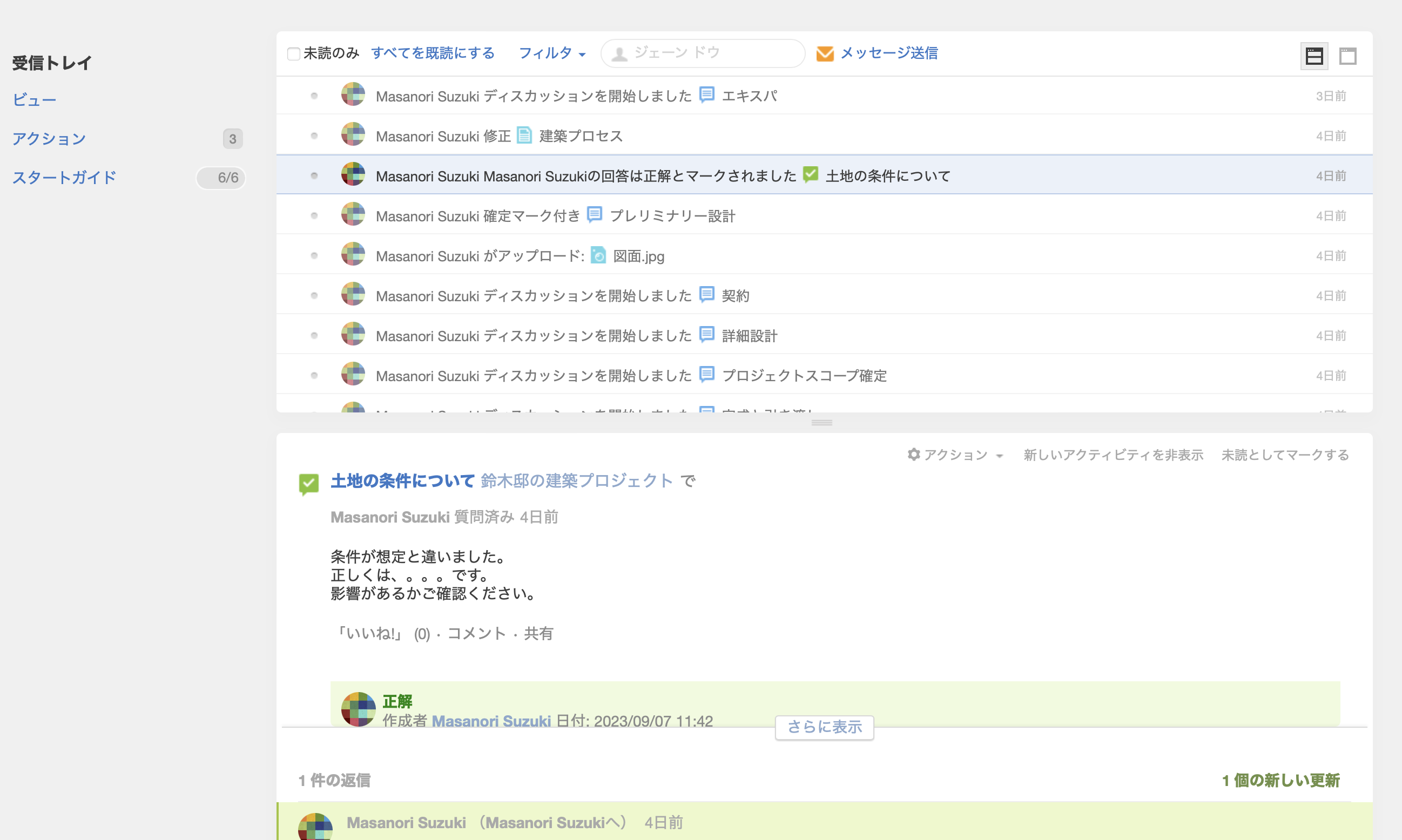The width and height of the screenshot is (1402, 840).
Task: Click discussion icon beside 契約
Action: 706,294
